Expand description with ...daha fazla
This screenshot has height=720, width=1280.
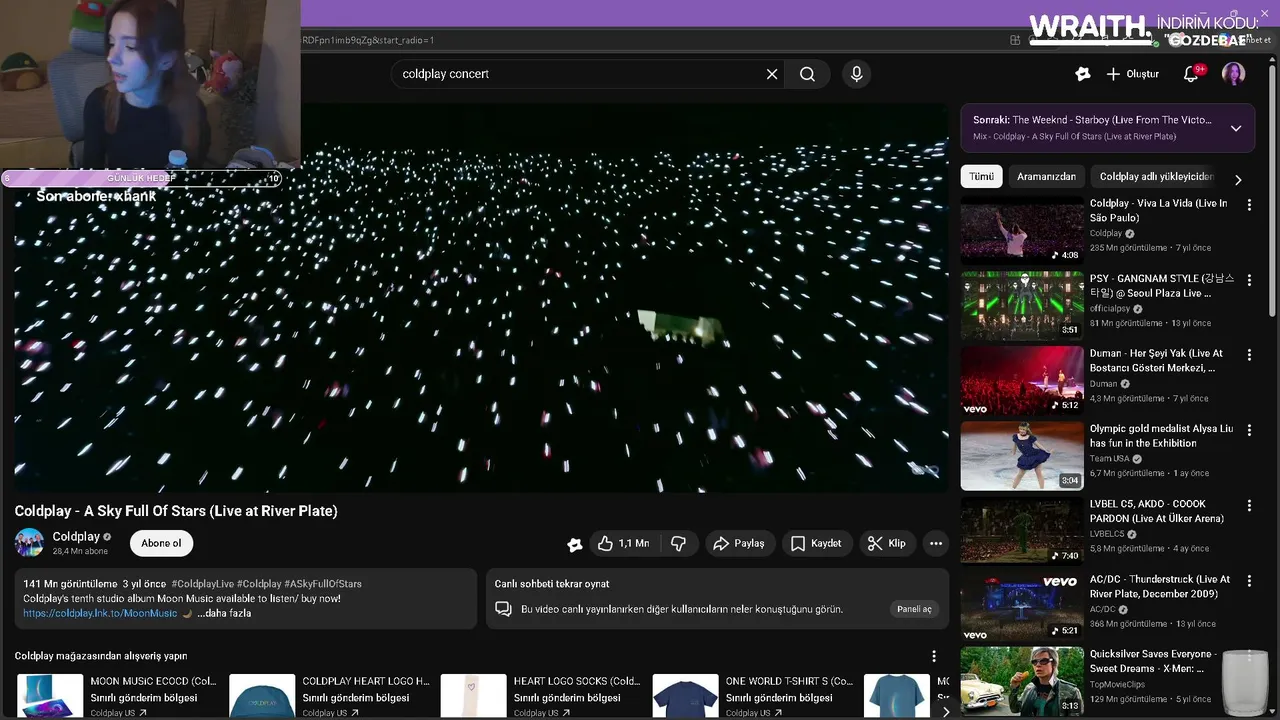click(224, 613)
